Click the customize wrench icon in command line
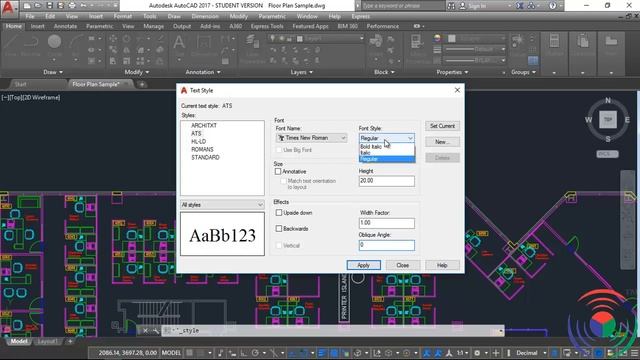The height and width of the screenshot is (360, 640). click(156, 331)
